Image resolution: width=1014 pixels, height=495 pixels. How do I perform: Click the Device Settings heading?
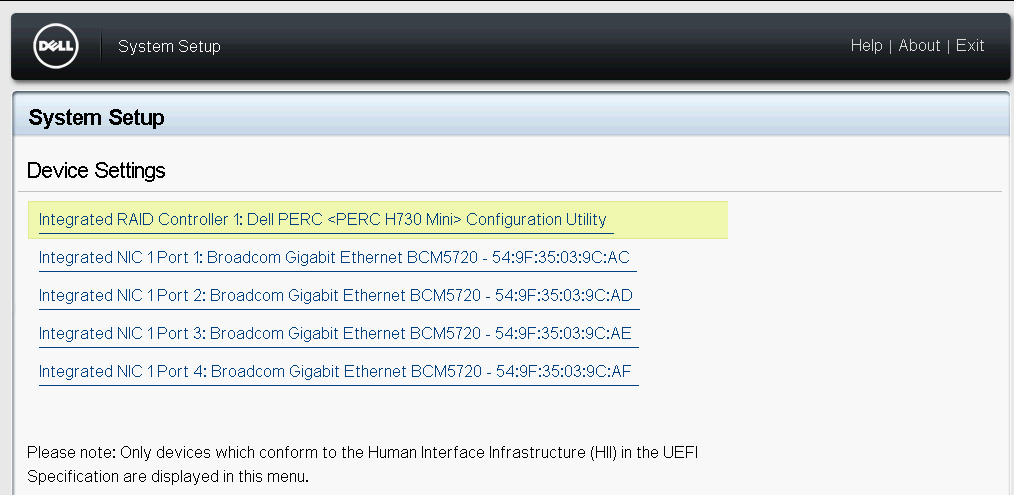coord(96,171)
